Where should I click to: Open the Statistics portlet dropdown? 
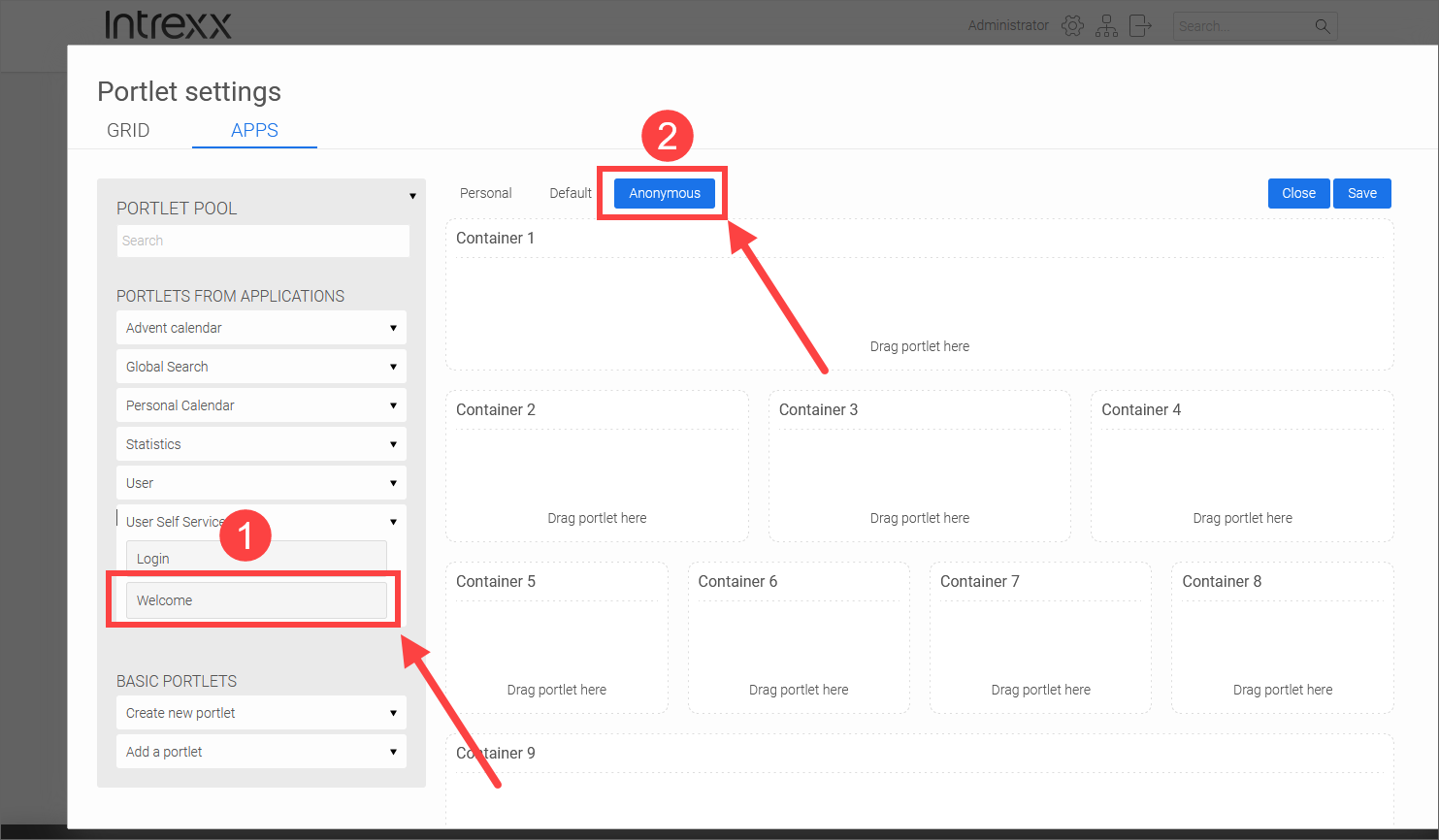click(x=393, y=444)
